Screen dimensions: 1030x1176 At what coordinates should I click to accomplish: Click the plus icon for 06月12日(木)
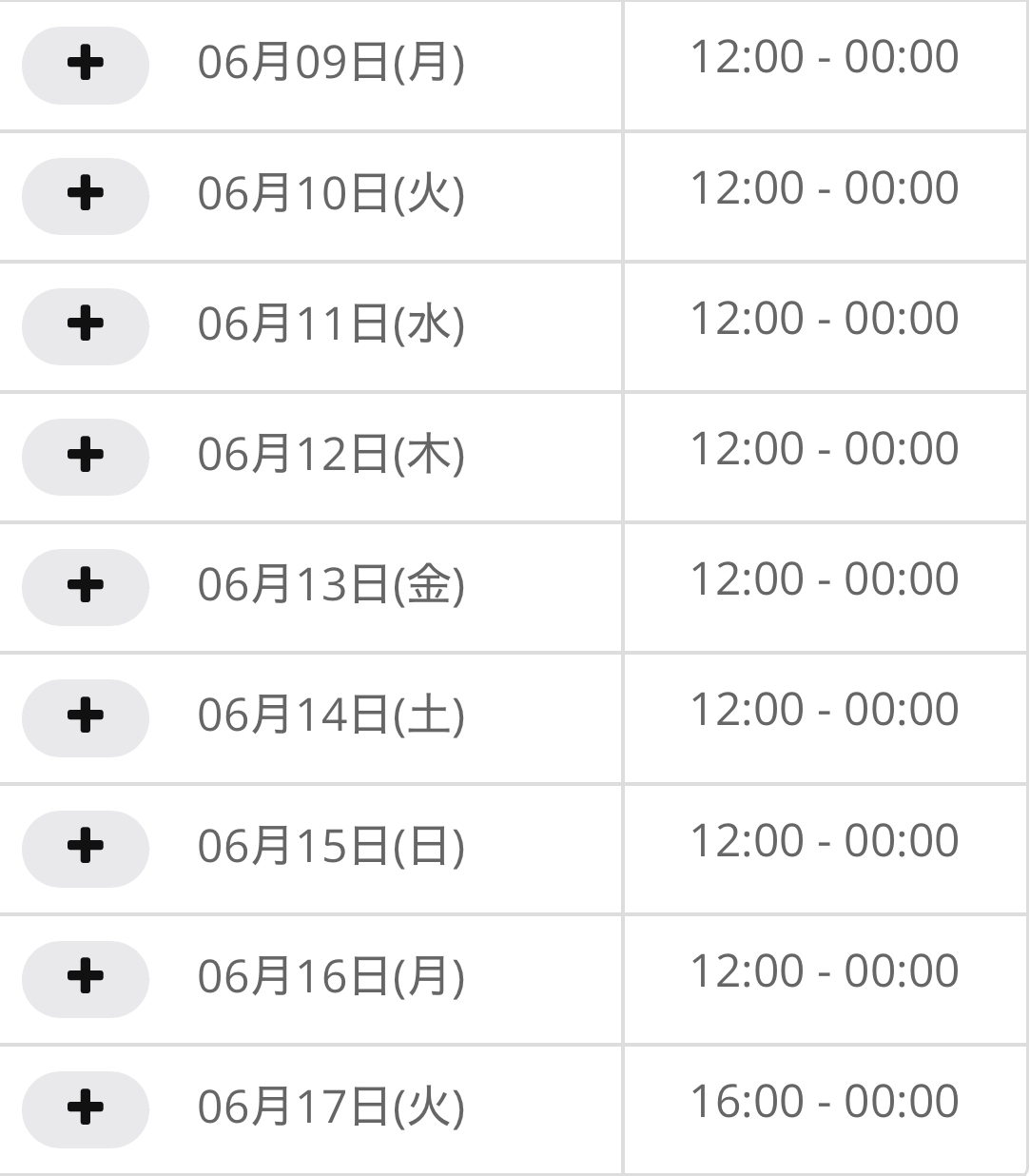coord(86,456)
